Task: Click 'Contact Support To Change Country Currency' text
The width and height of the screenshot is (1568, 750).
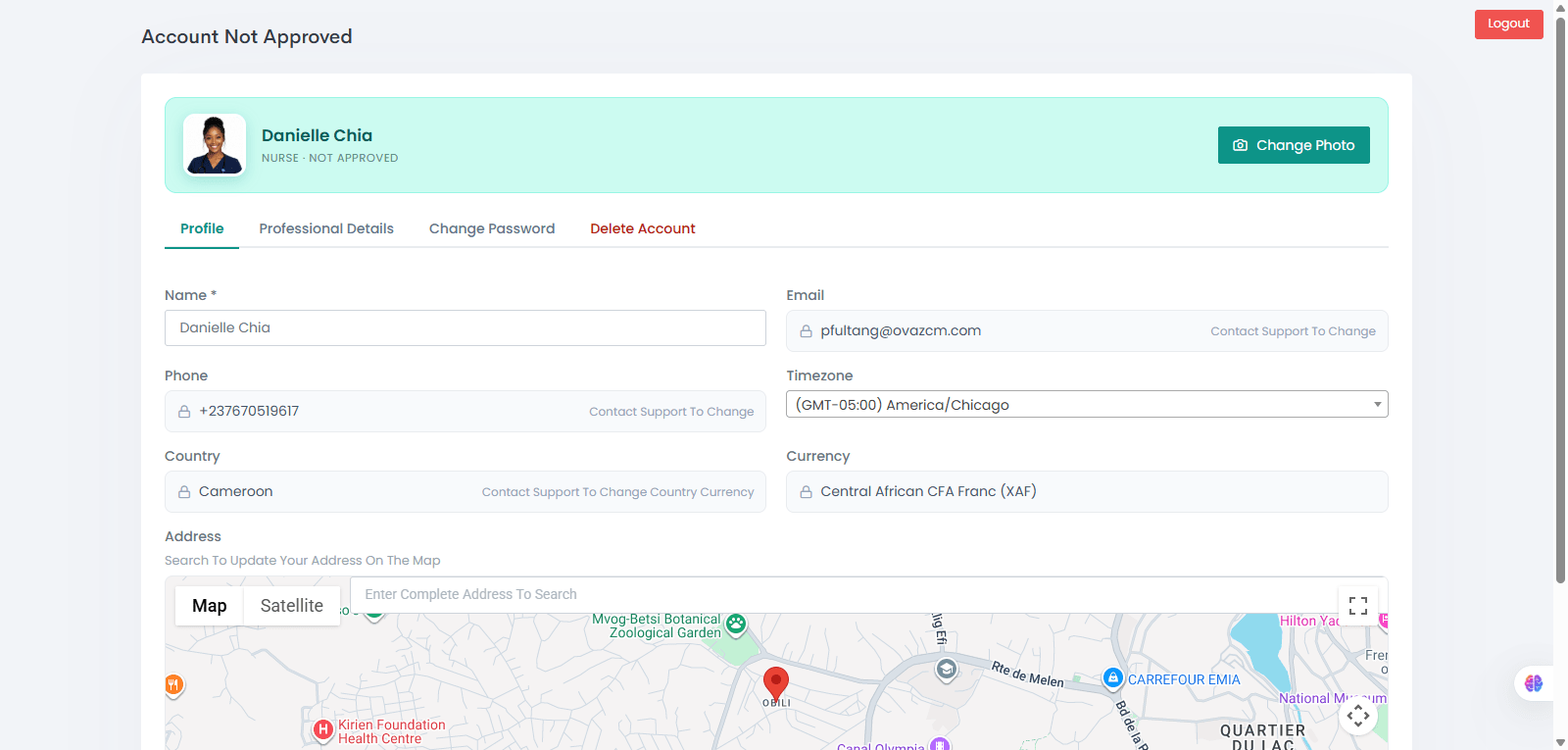Action: point(617,492)
